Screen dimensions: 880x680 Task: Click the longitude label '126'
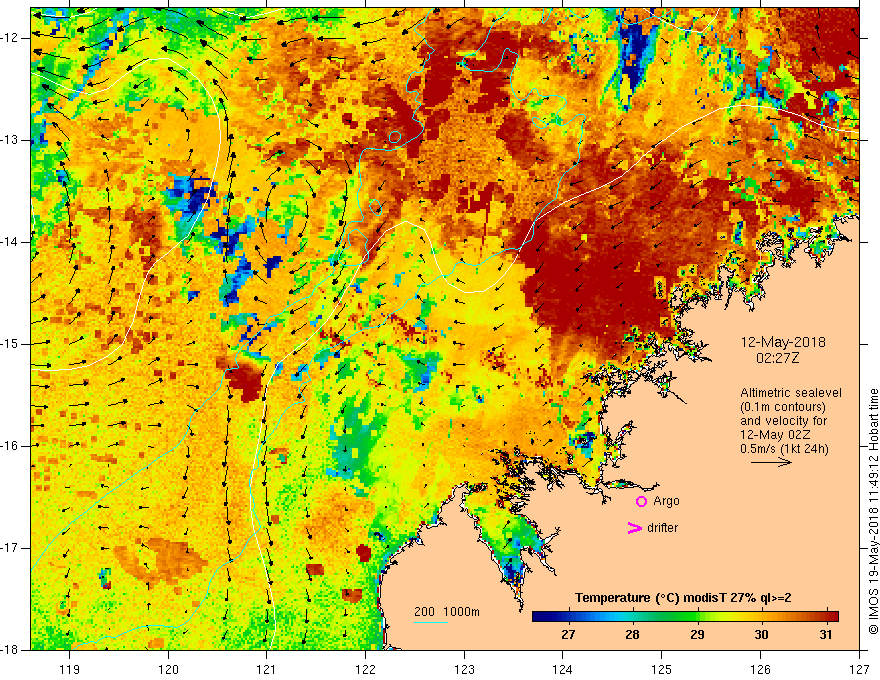[760, 669]
